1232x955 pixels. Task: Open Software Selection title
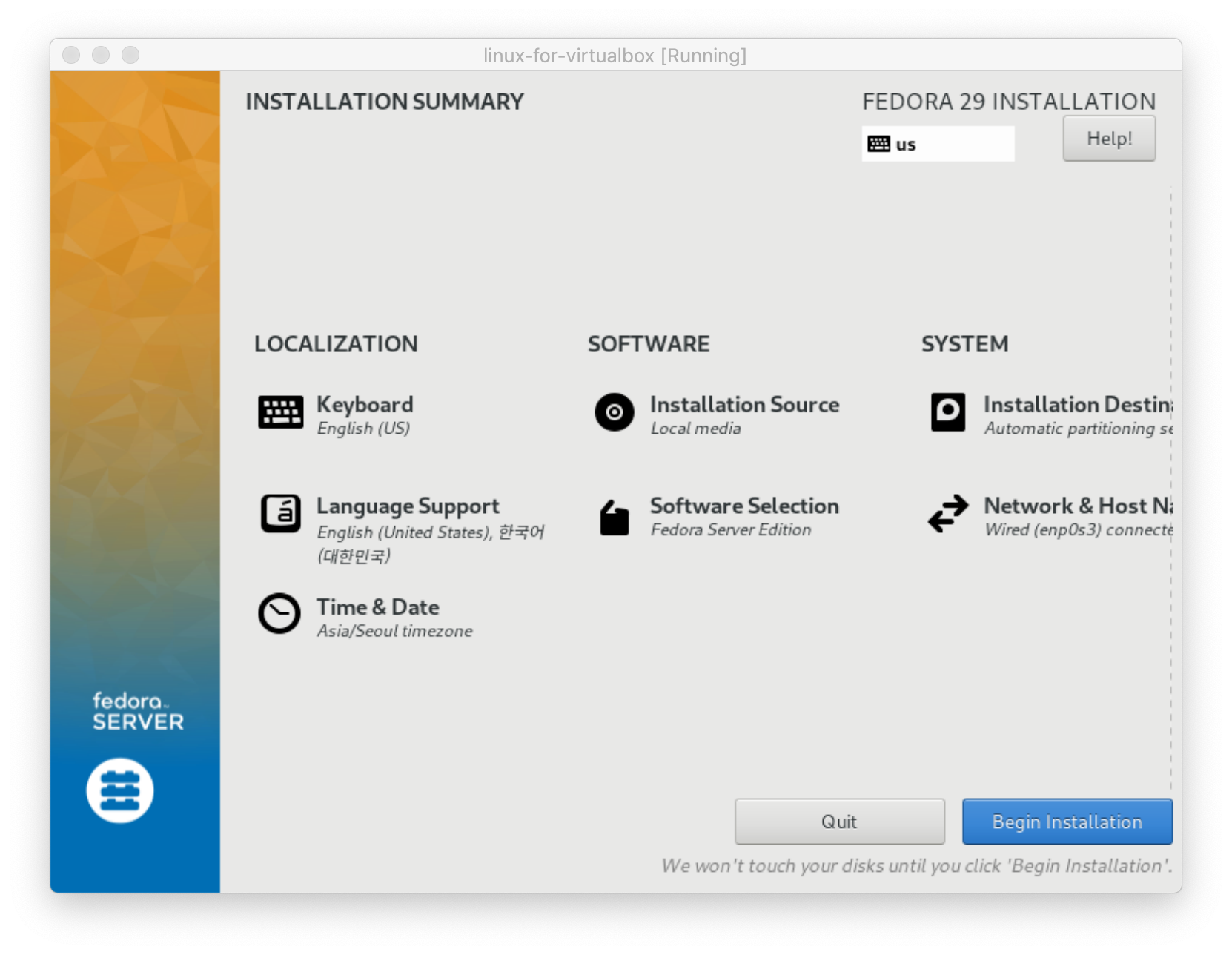pos(744,506)
